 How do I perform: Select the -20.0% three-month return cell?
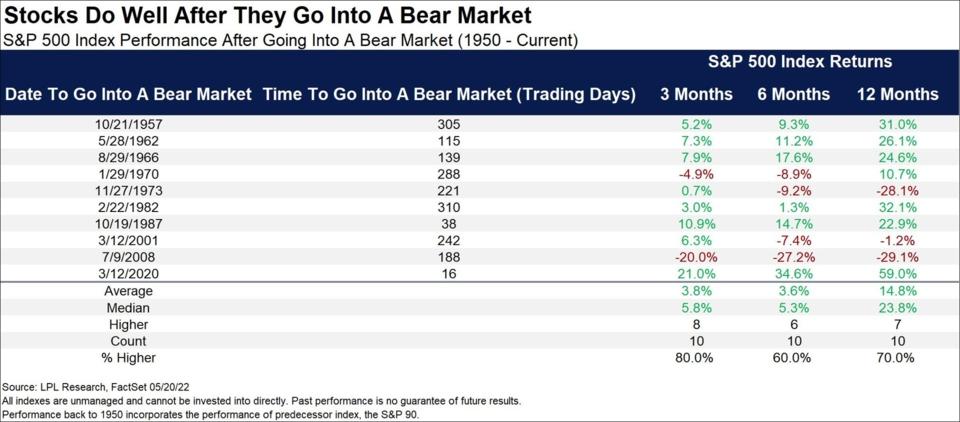(696, 259)
